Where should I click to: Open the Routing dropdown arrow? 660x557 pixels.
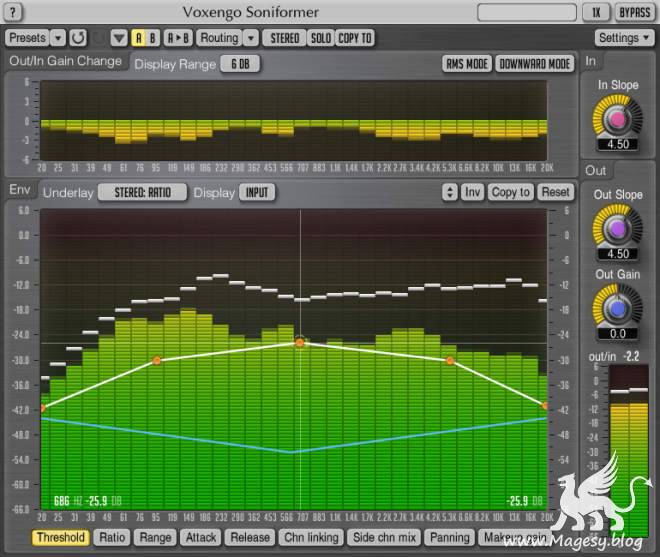tap(251, 38)
